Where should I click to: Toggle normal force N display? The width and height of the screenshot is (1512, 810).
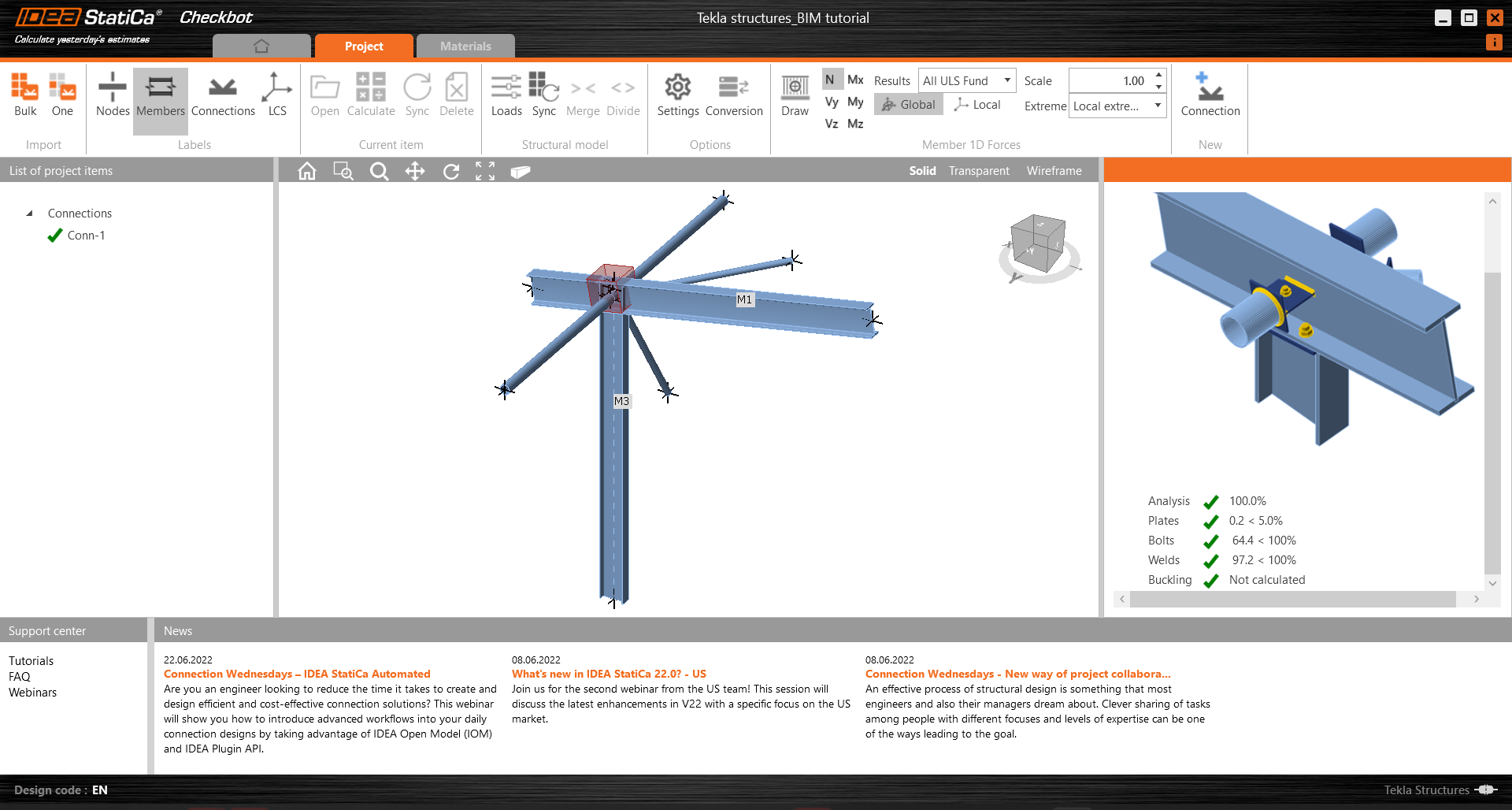(830, 79)
